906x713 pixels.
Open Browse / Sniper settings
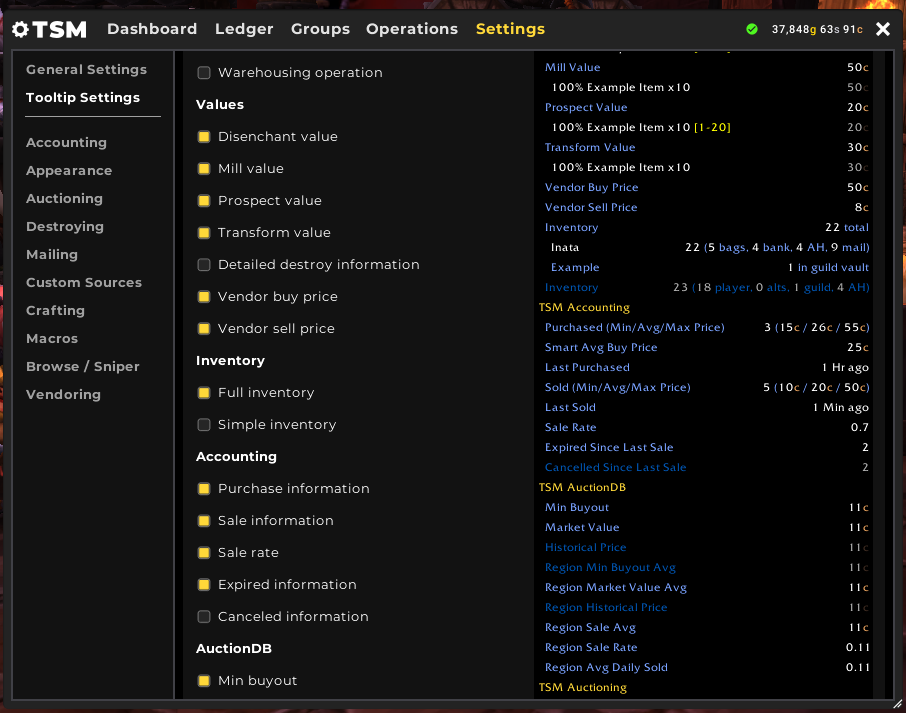pos(83,366)
